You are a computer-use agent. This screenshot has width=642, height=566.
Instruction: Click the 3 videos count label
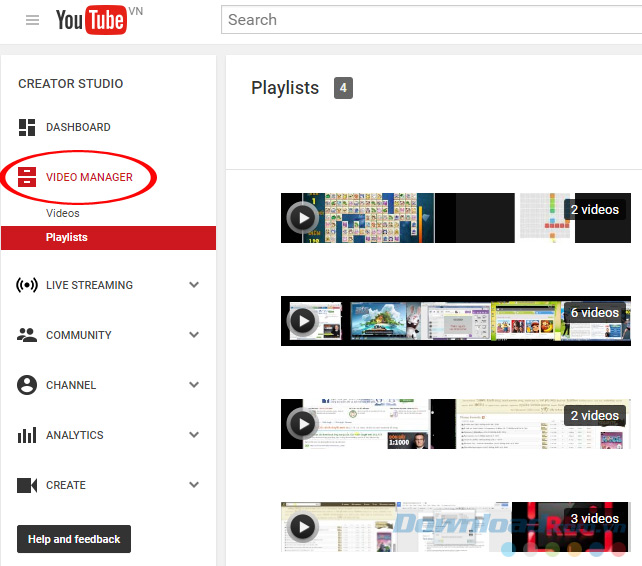point(595,518)
